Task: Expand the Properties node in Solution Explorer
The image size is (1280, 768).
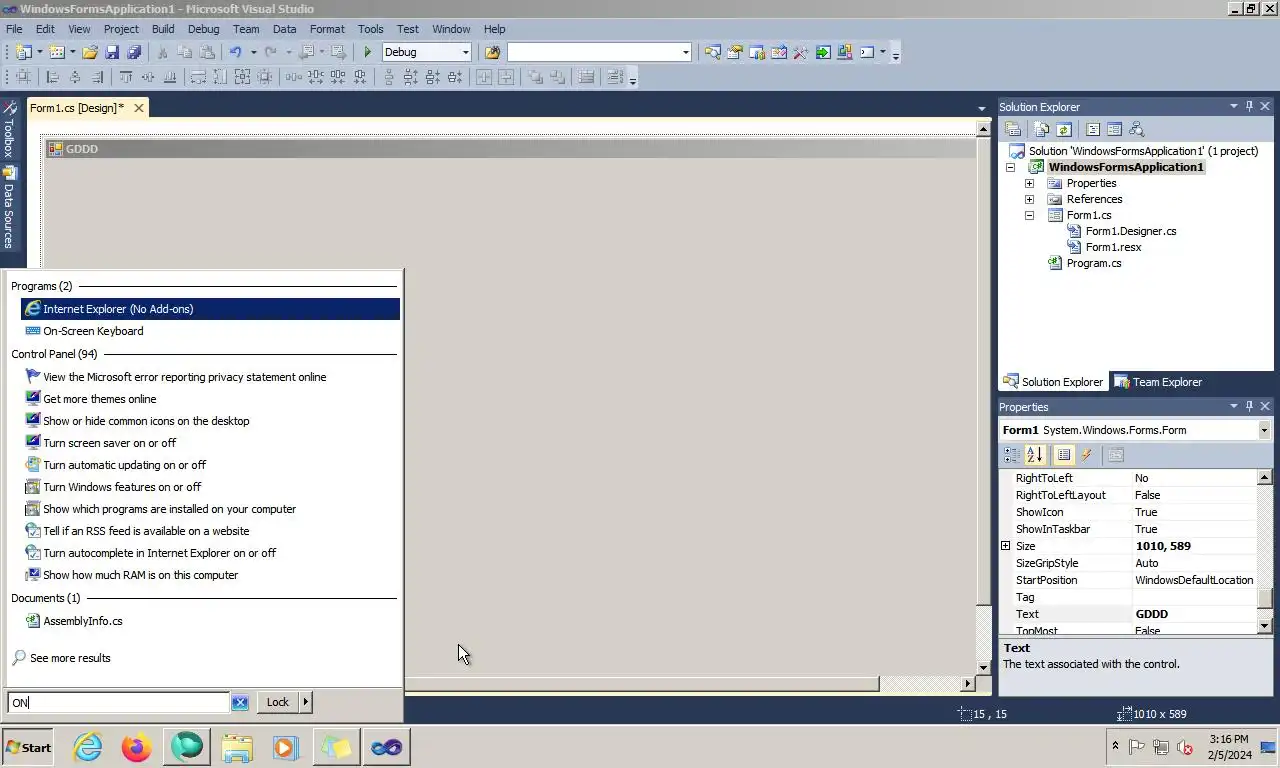Action: (1029, 183)
